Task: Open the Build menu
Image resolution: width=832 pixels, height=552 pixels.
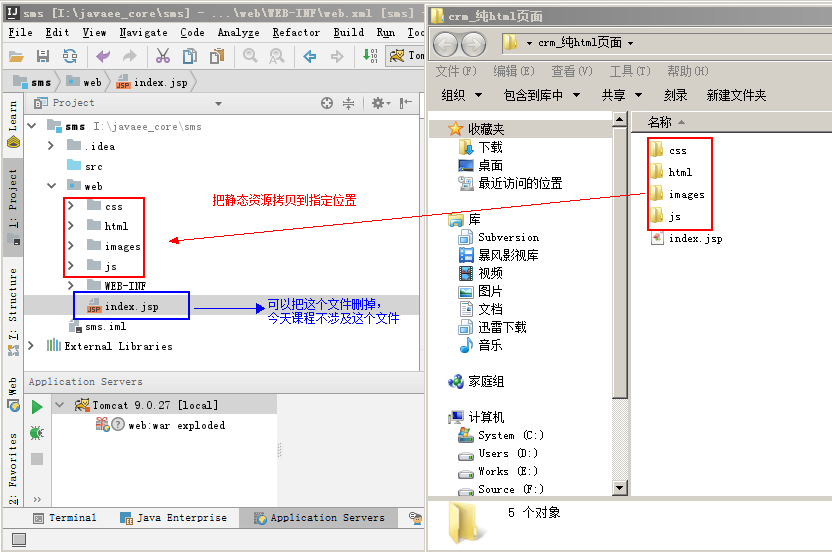Action: pyautogui.click(x=349, y=32)
